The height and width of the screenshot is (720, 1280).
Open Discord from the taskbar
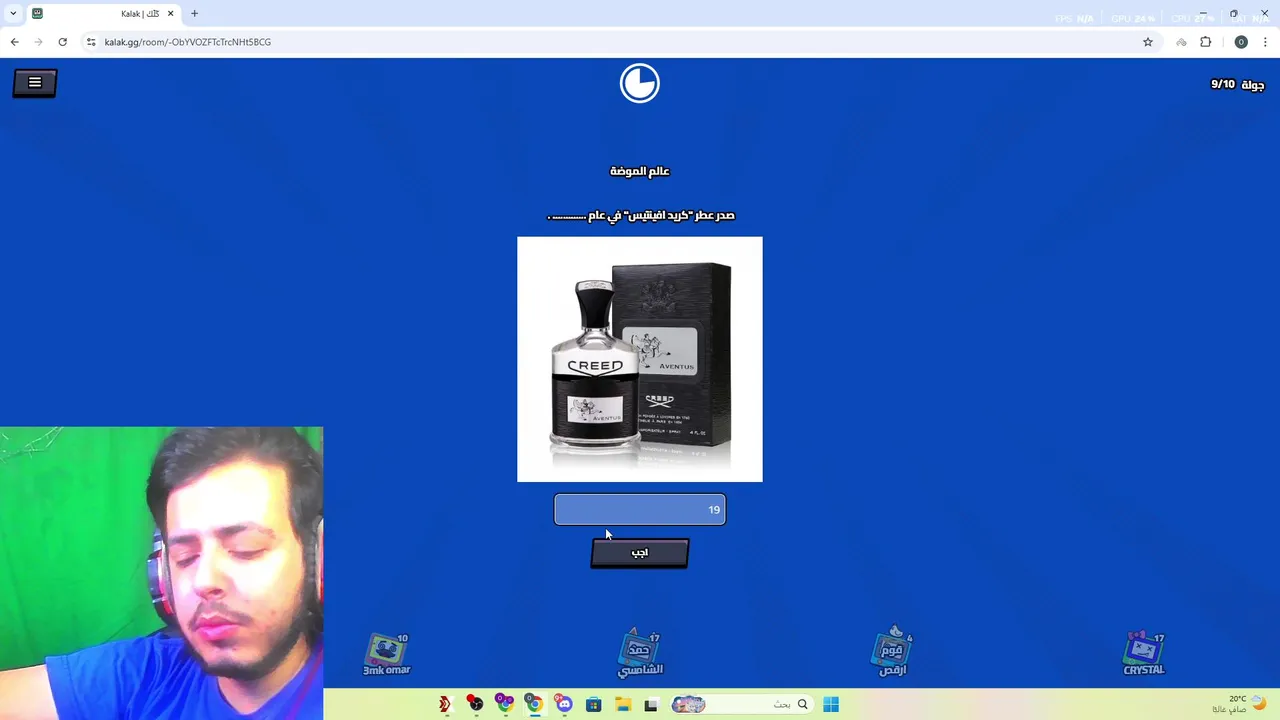tap(564, 705)
